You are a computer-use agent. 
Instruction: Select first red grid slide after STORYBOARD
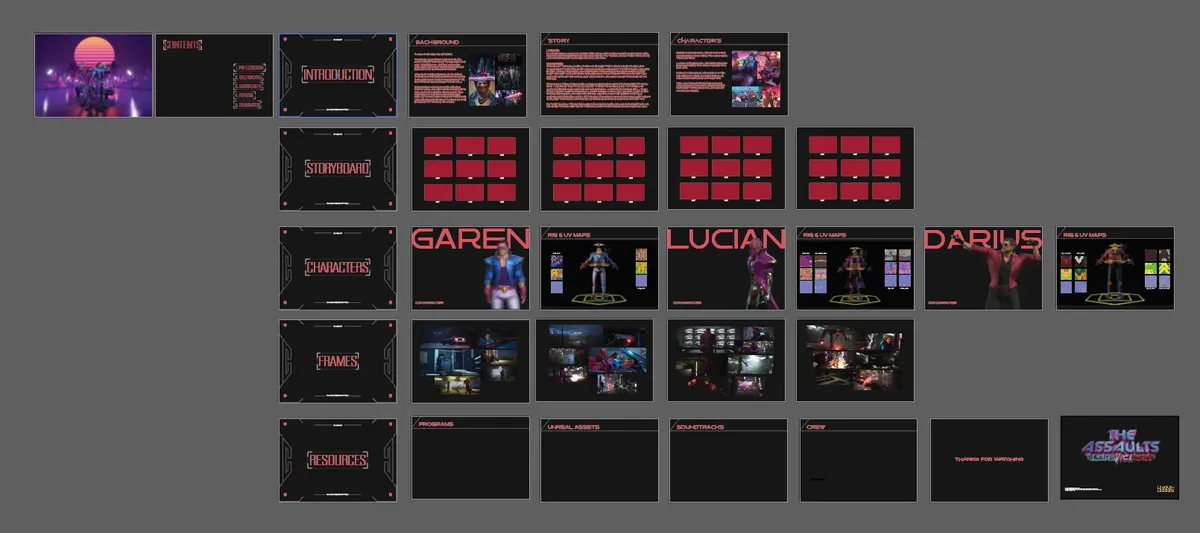pos(470,169)
